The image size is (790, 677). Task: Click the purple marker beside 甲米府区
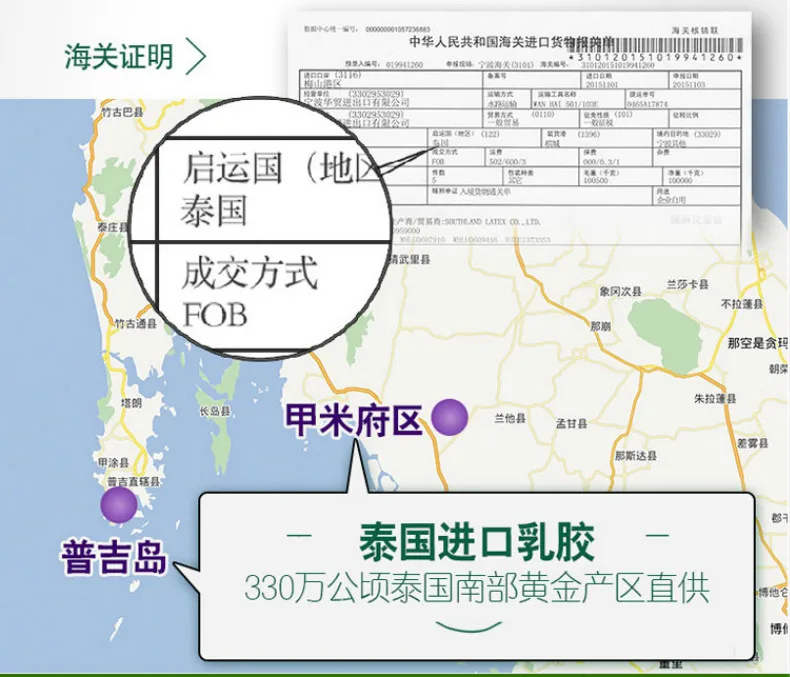[x=449, y=417]
